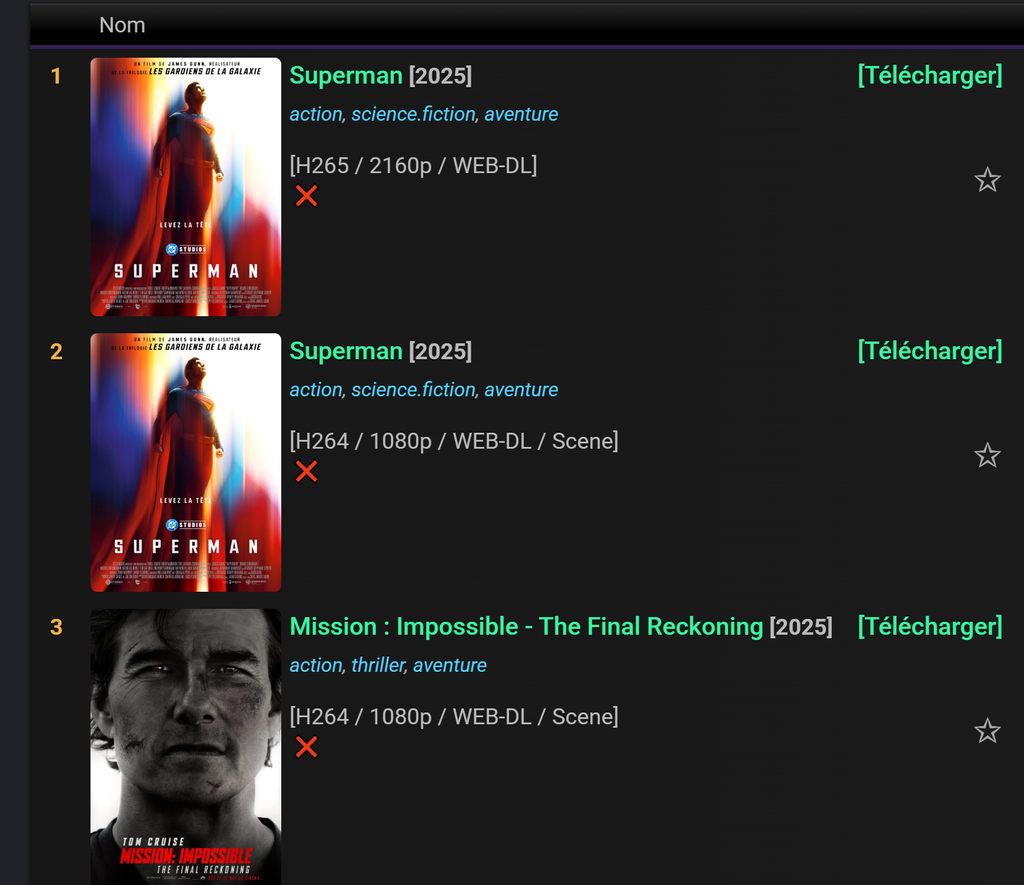This screenshot has height=885, width=1024.
Task: Click red X icon under H265 2160p
Action: (306, 195)
